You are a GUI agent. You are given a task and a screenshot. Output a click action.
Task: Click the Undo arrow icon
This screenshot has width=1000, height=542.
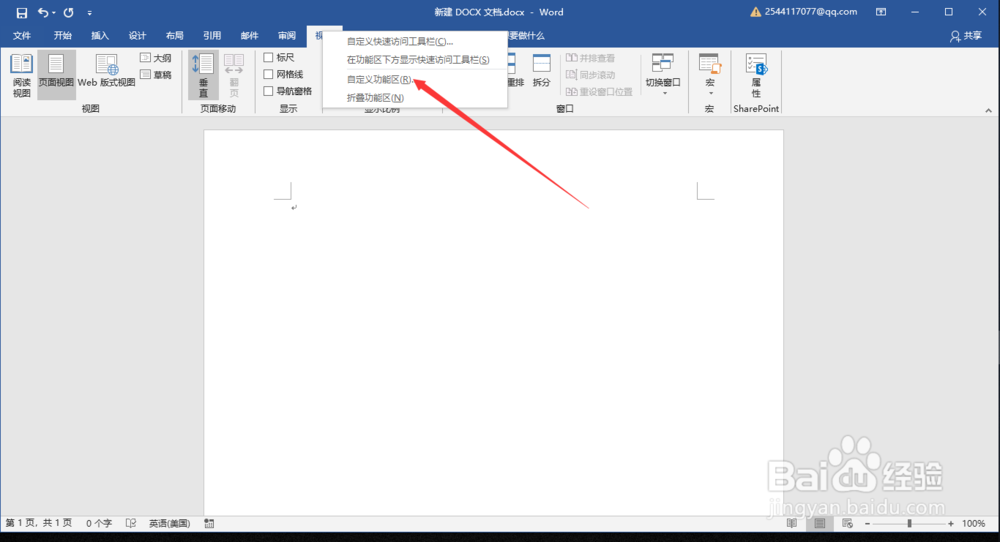click(42, 12)
